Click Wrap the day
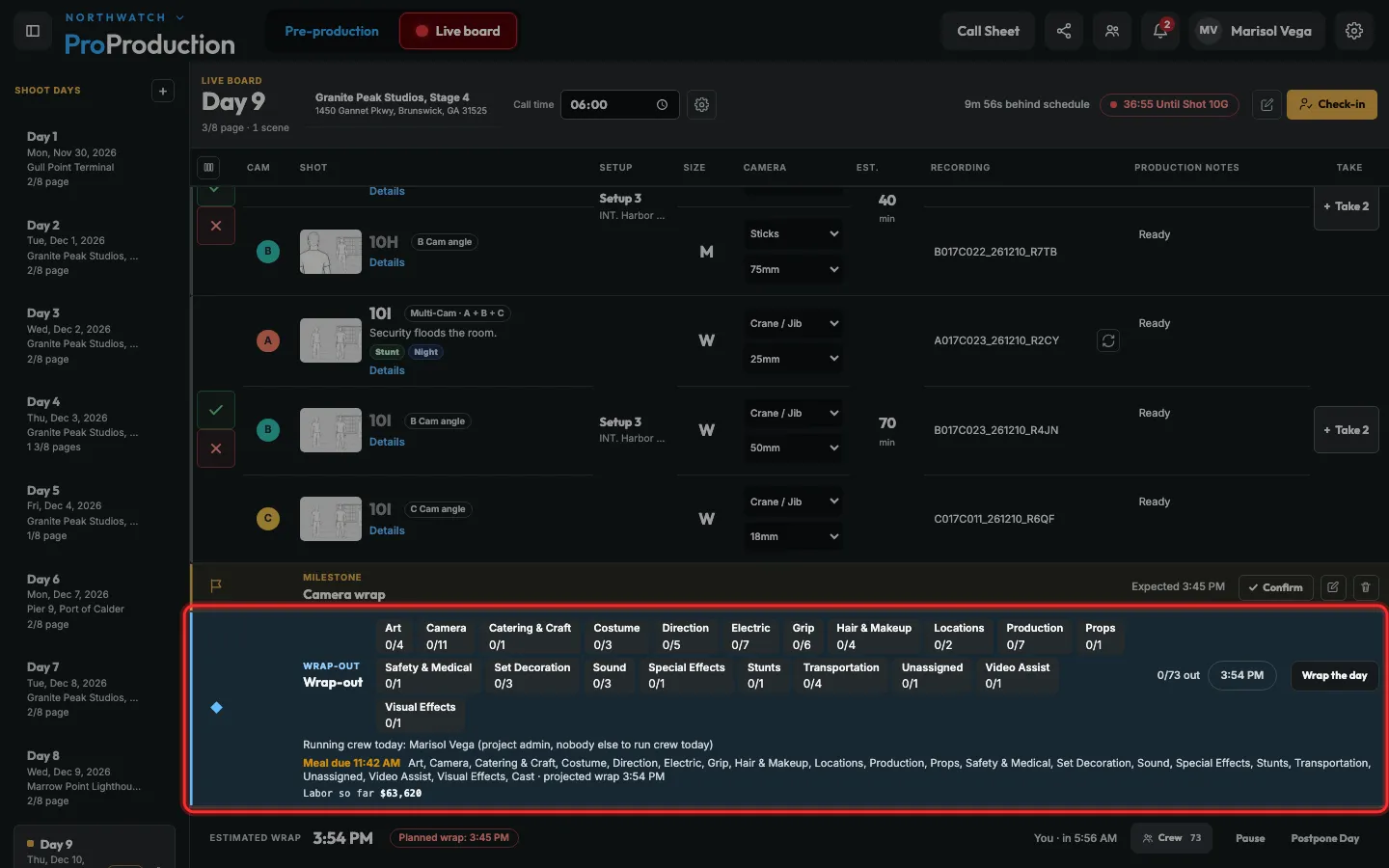 (1334, 675)
